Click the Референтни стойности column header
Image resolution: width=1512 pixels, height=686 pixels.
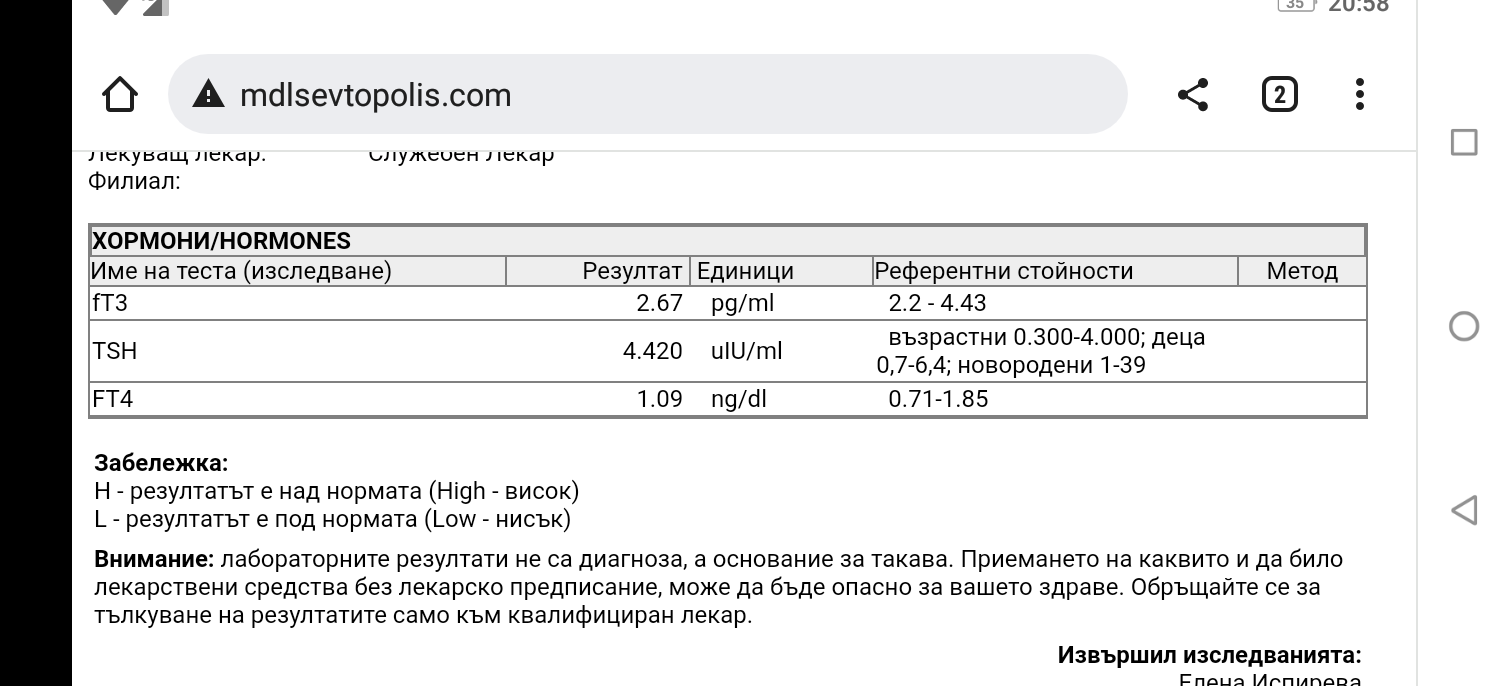(1003, 271)
